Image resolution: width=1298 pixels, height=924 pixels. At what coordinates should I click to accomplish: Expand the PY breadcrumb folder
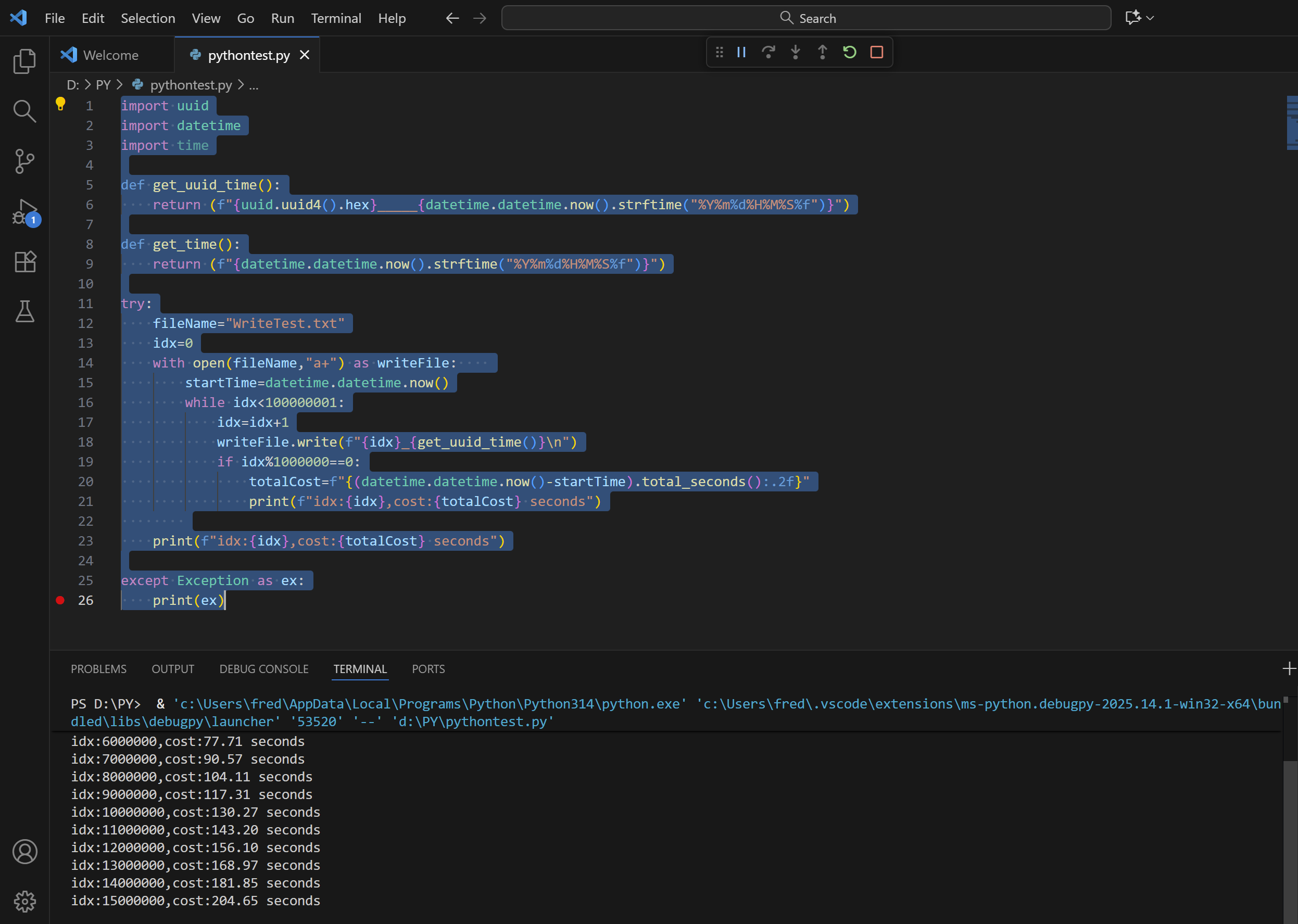pos(103,85)
